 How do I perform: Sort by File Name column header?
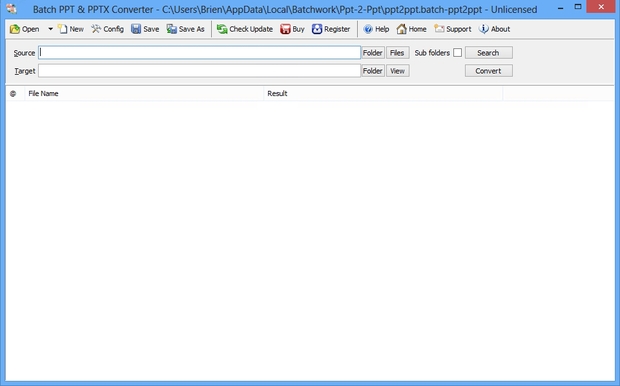coord(144,94)
